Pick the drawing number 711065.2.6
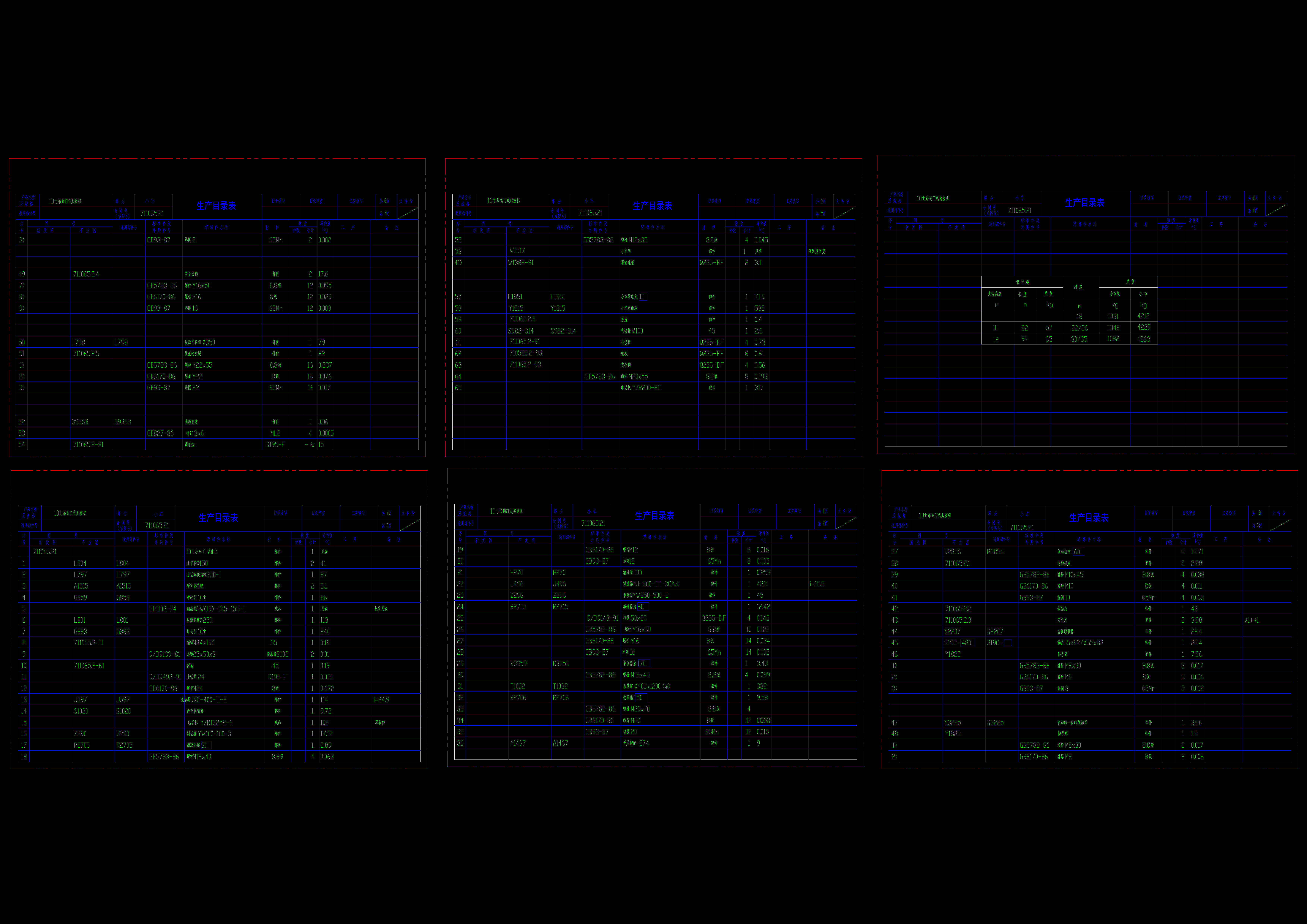This screenshot has height=924, width=1307. click(523, 319)
